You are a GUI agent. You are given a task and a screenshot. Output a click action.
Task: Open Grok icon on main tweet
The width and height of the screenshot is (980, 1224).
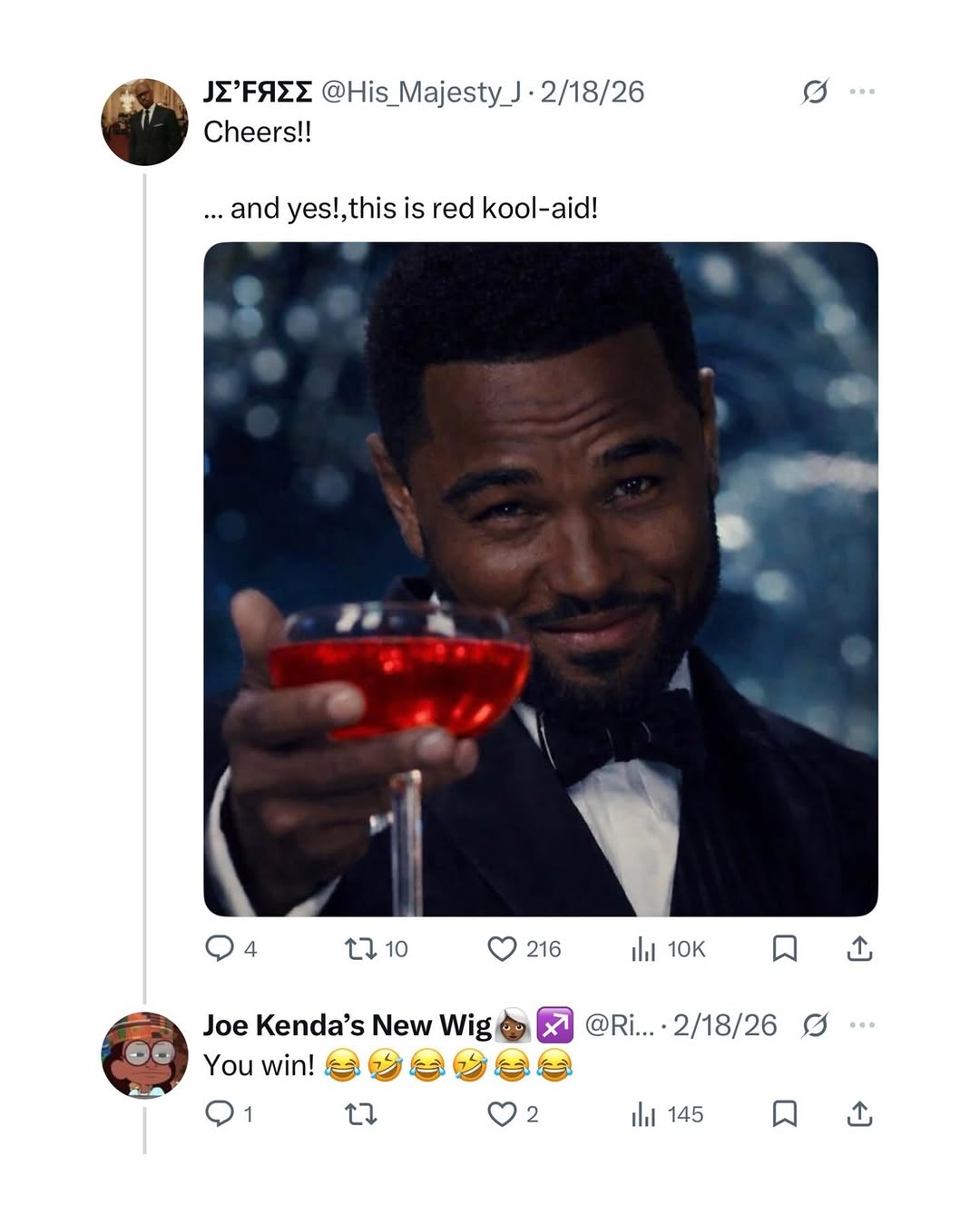point(815,92)
